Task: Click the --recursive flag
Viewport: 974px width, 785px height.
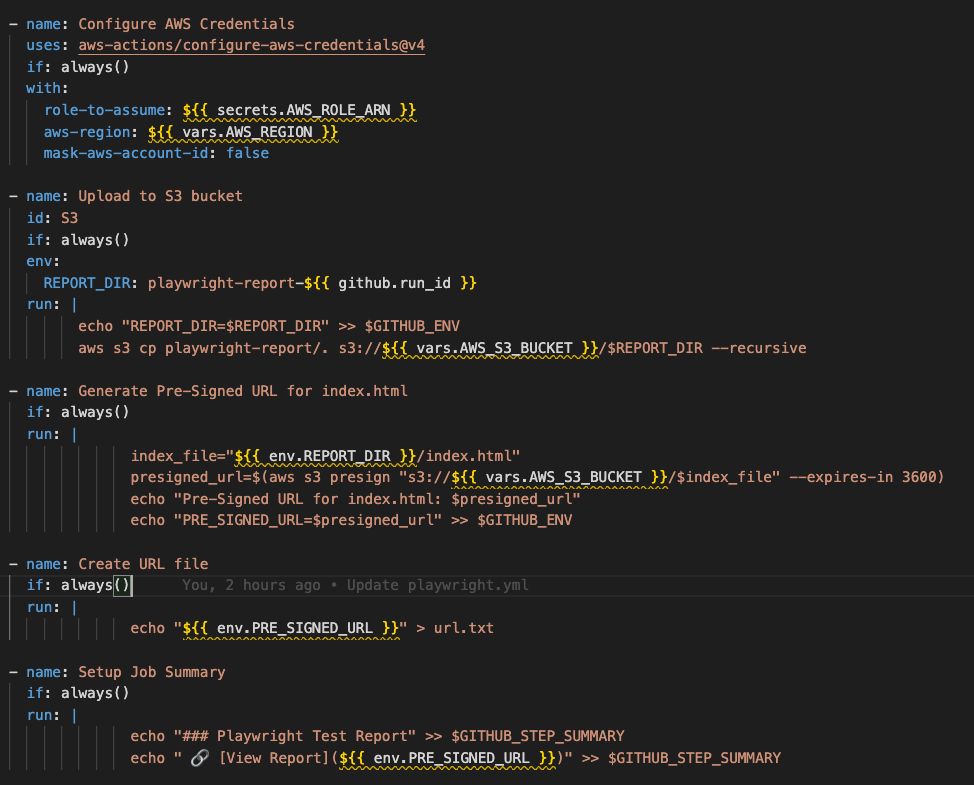Action: 758,348
